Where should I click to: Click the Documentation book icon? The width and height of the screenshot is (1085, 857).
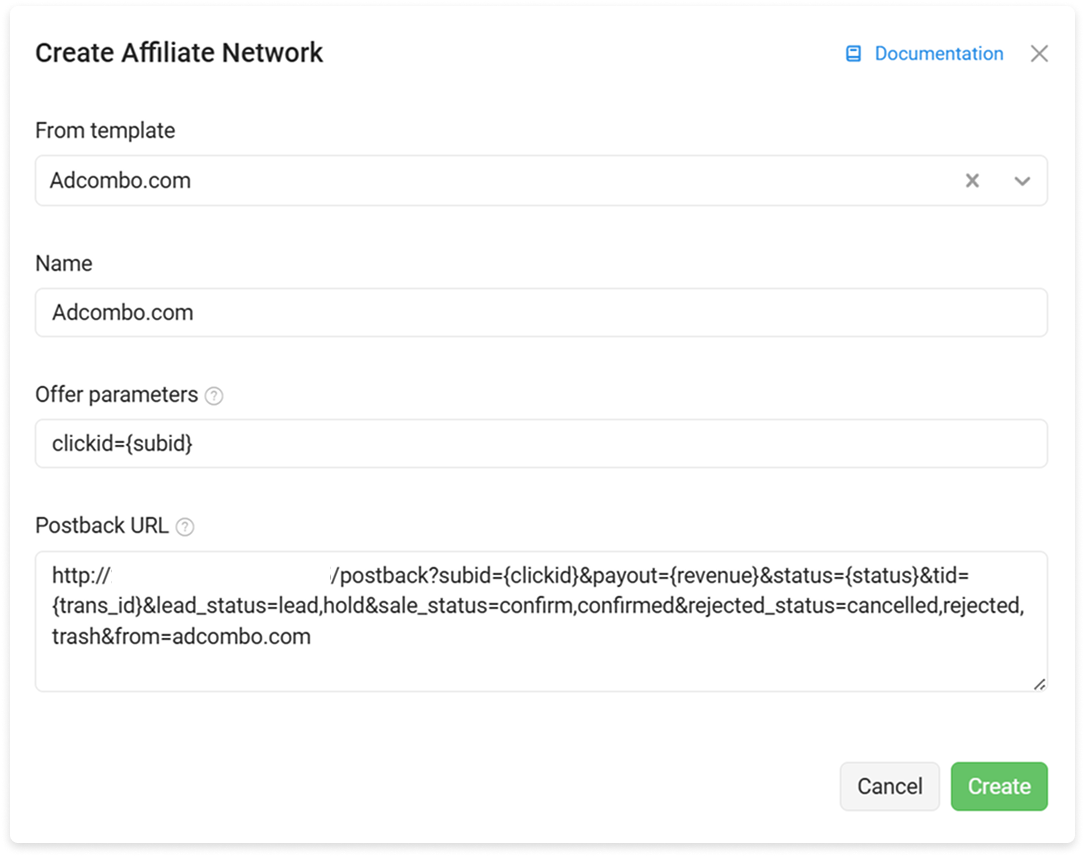(853, 54)
